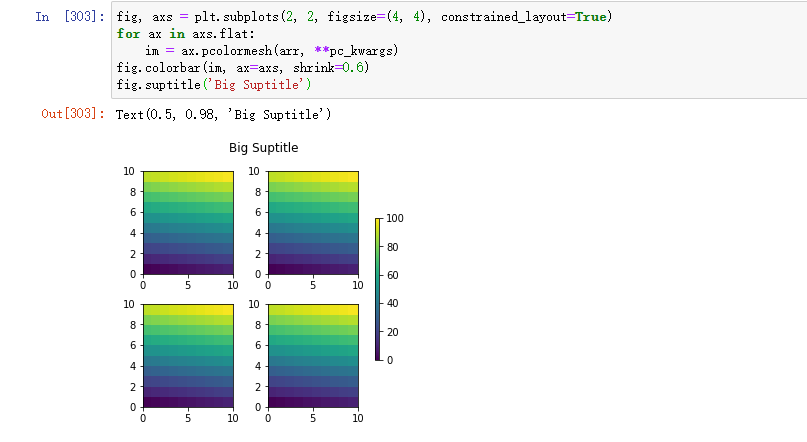Click the top-left pcolormesh subplot
Viewport: 807px width, 442px height.
188,223
